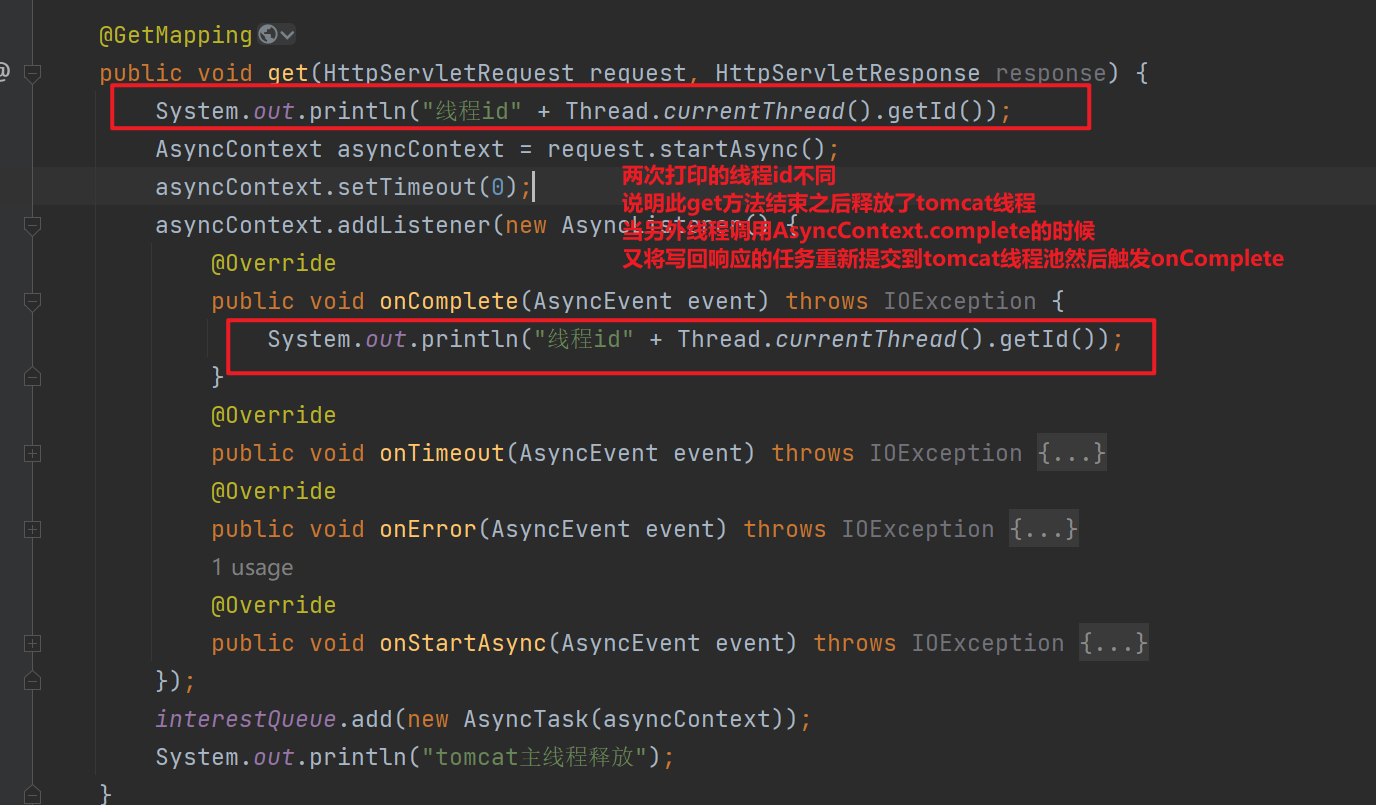The image size is (1376, 805).
Task: Expand the {...} placeholder on onStartAsync line
Action: tap(1113, 643)
